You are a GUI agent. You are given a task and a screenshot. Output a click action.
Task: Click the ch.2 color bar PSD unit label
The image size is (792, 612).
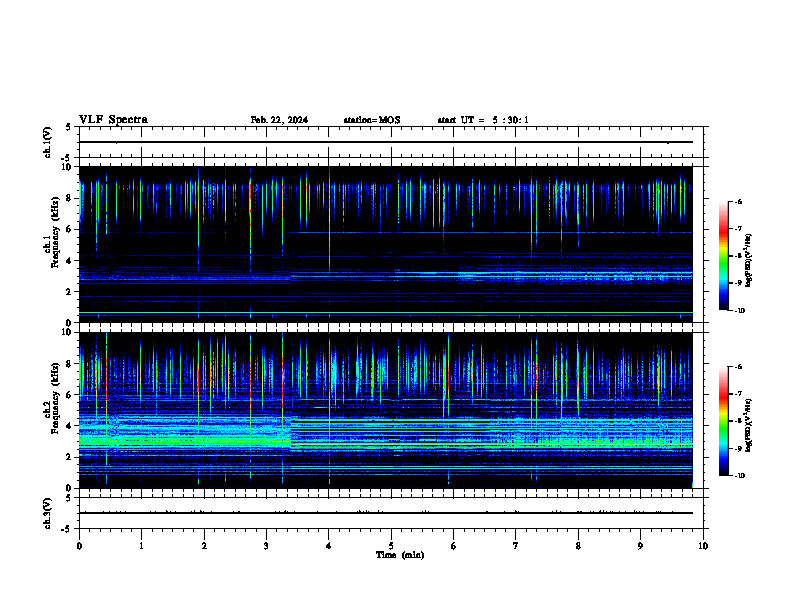click(x=749, y=426)
